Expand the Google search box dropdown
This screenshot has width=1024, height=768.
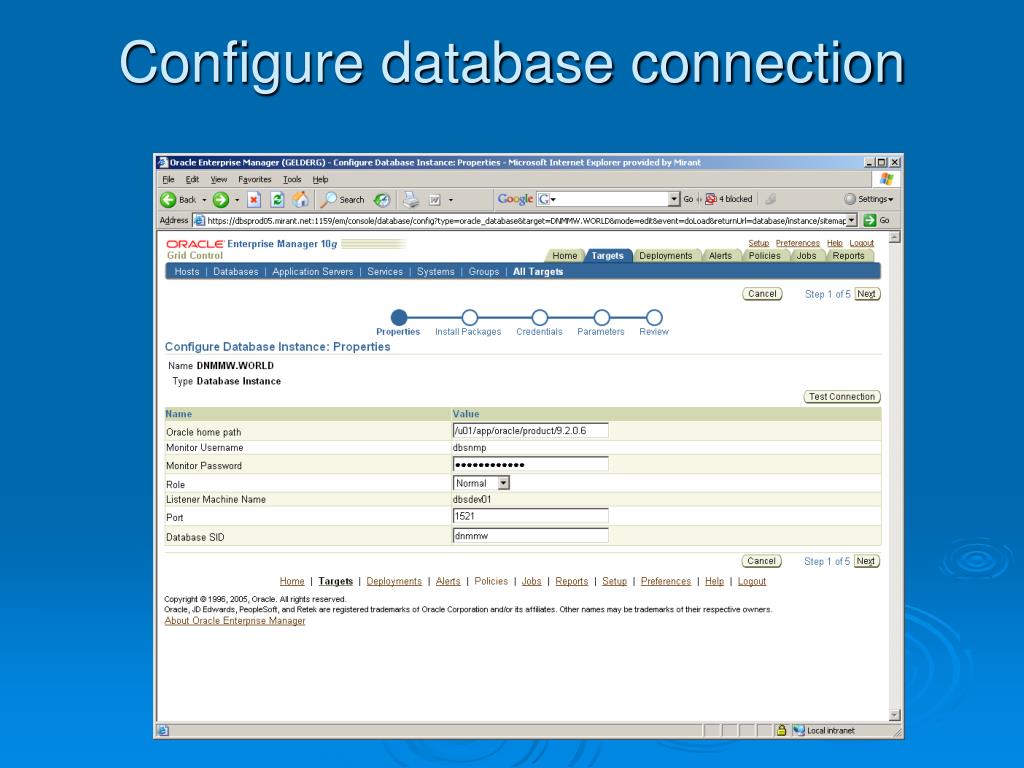(674, 199)
